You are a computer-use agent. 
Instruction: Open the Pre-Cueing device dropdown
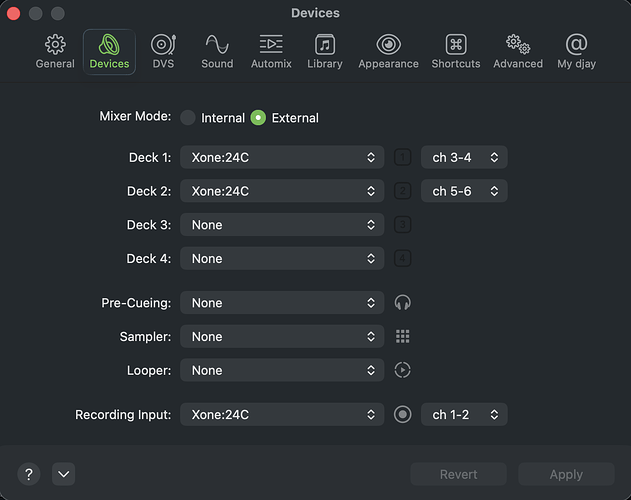click(282, 303)
